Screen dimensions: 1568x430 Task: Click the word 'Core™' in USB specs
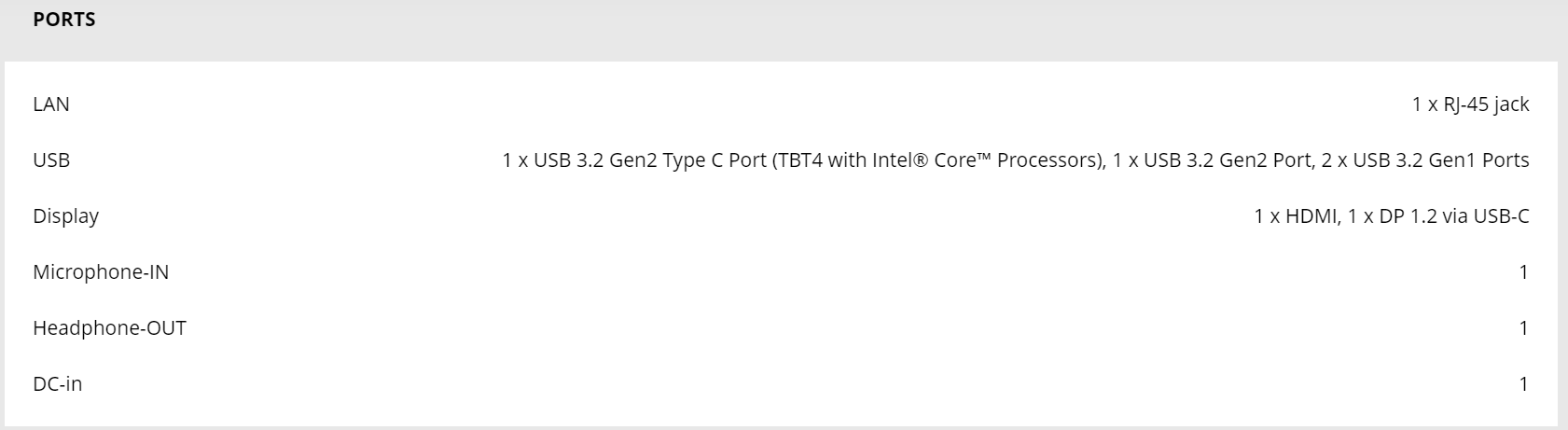point(962,160)
